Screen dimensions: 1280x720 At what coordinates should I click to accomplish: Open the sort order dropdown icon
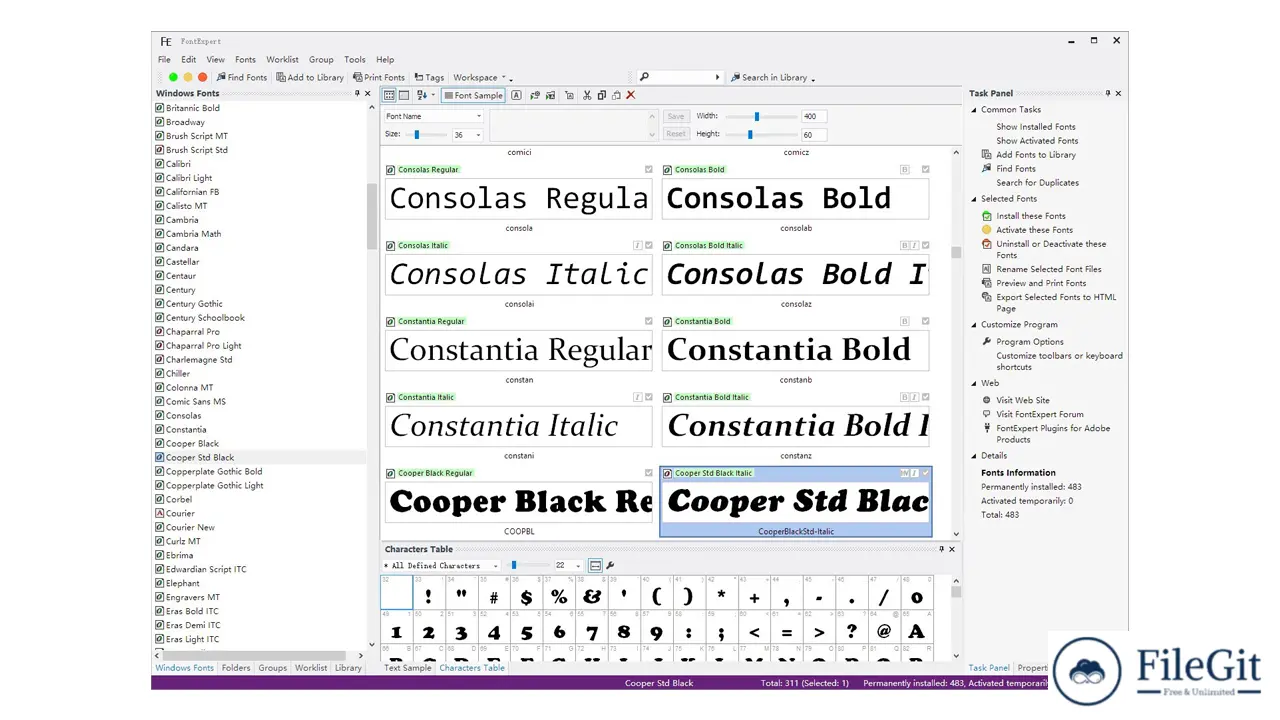425,96
